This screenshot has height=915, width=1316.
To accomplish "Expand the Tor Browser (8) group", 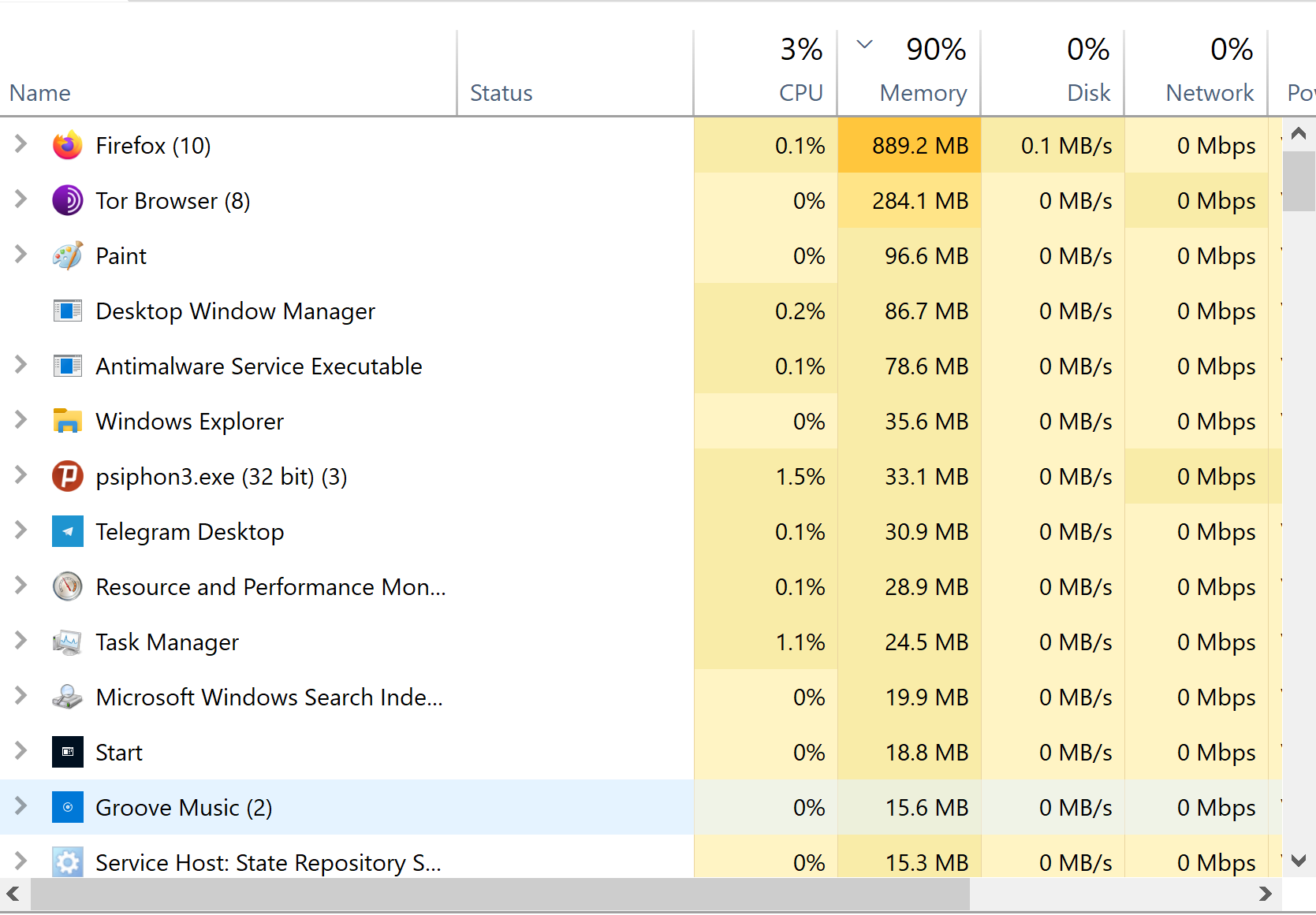I will (21, 199).
